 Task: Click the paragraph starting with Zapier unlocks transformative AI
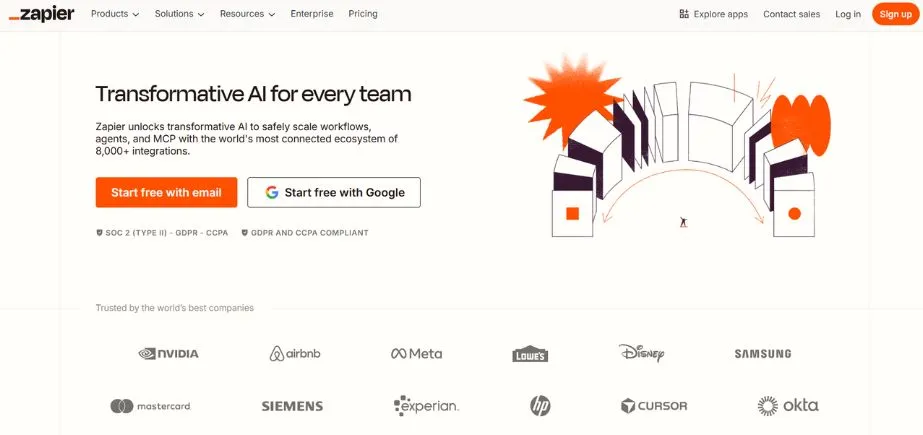(x=247, y=139)
